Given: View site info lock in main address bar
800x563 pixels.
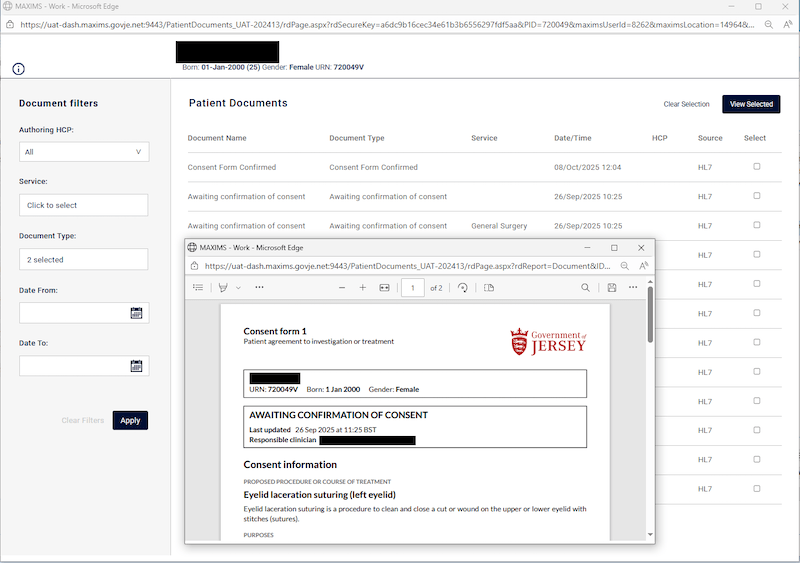Looking at the screenshot, I should (x=10, y=25).
